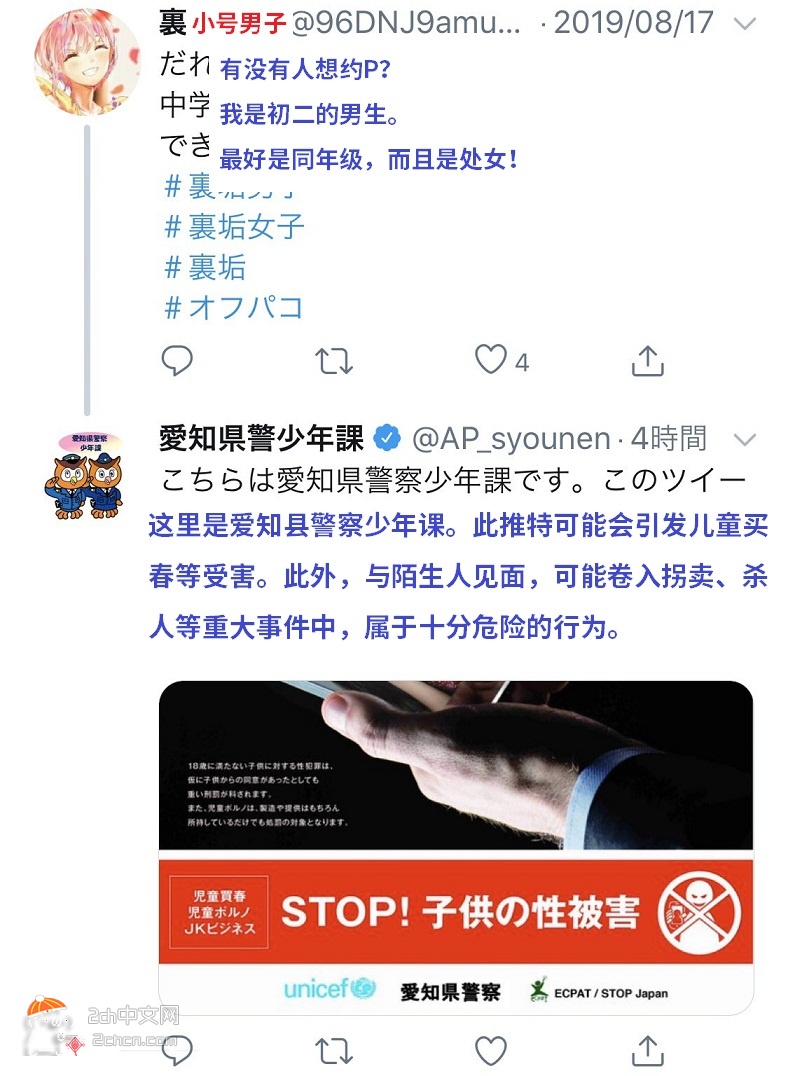Open options chevron on police tweet
Screen dimensions: 788x1076
(x=745, y=439)
